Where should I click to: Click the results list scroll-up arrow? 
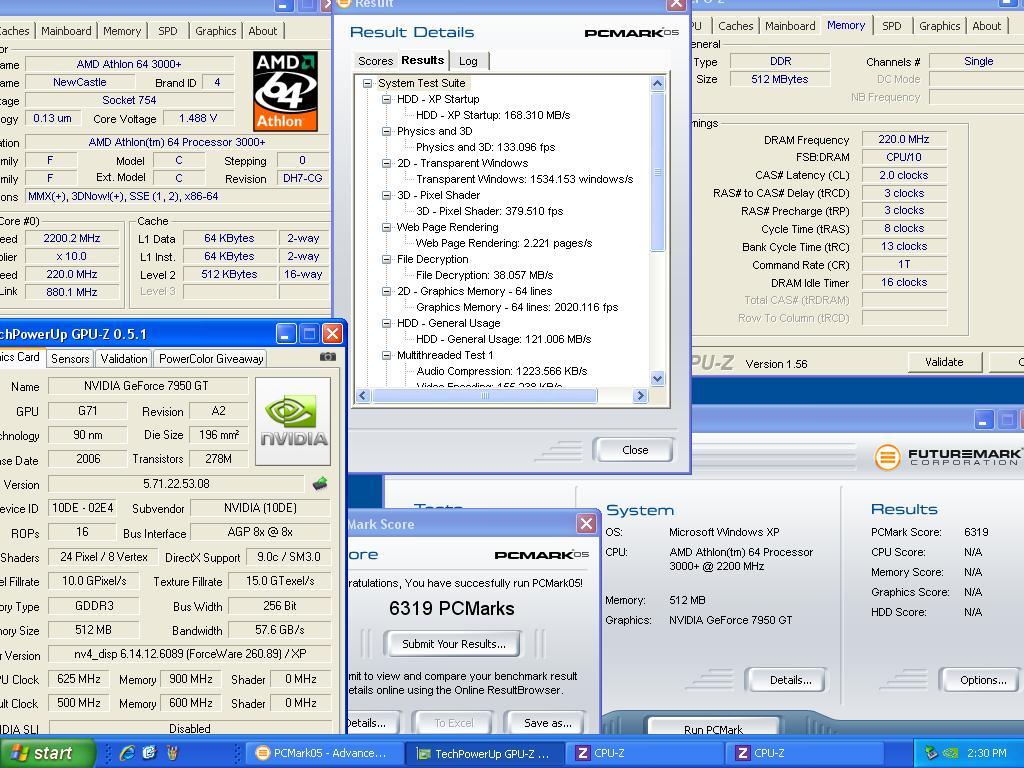[x=658, y=84]
